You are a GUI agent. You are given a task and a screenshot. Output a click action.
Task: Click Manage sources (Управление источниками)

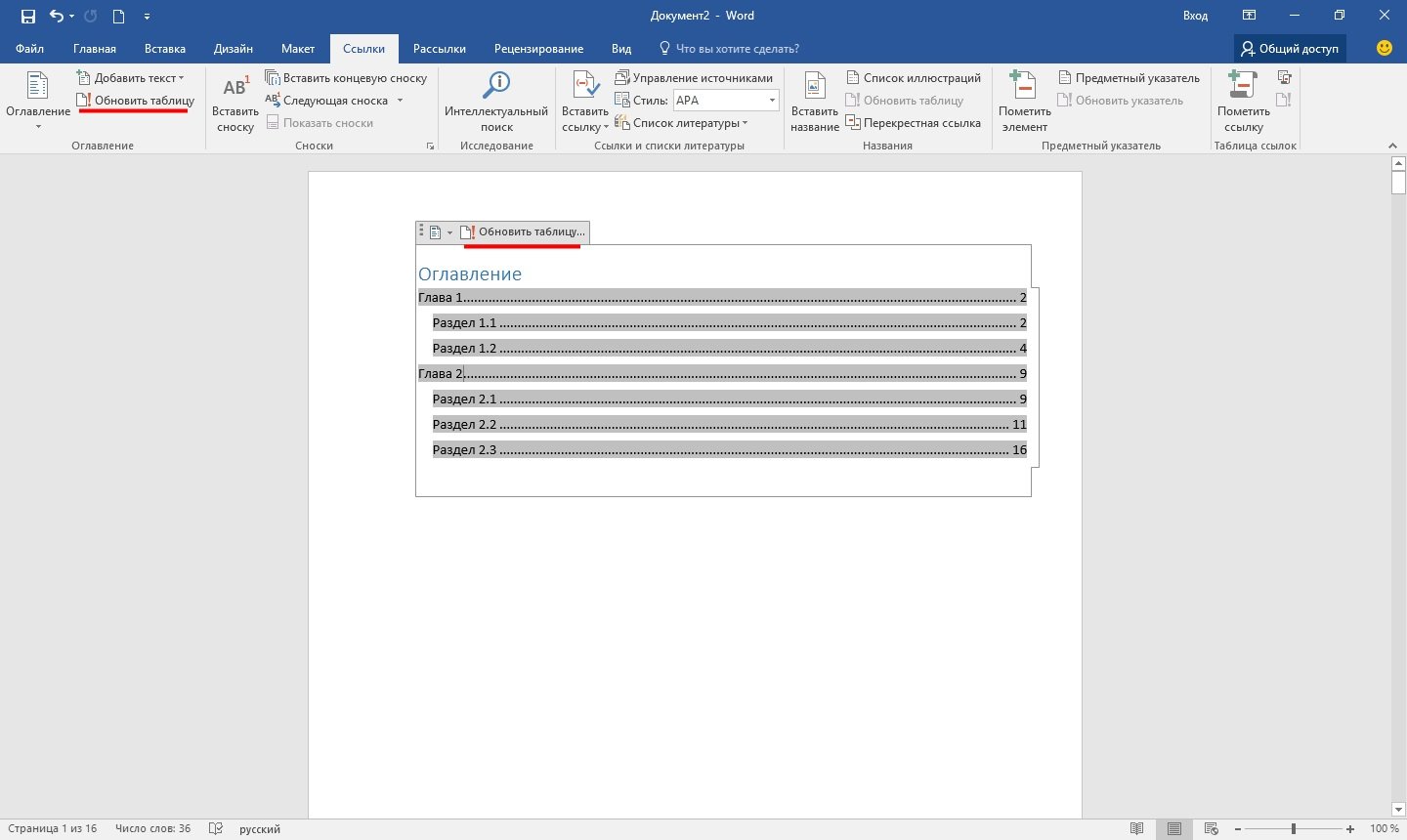point(694,78)
